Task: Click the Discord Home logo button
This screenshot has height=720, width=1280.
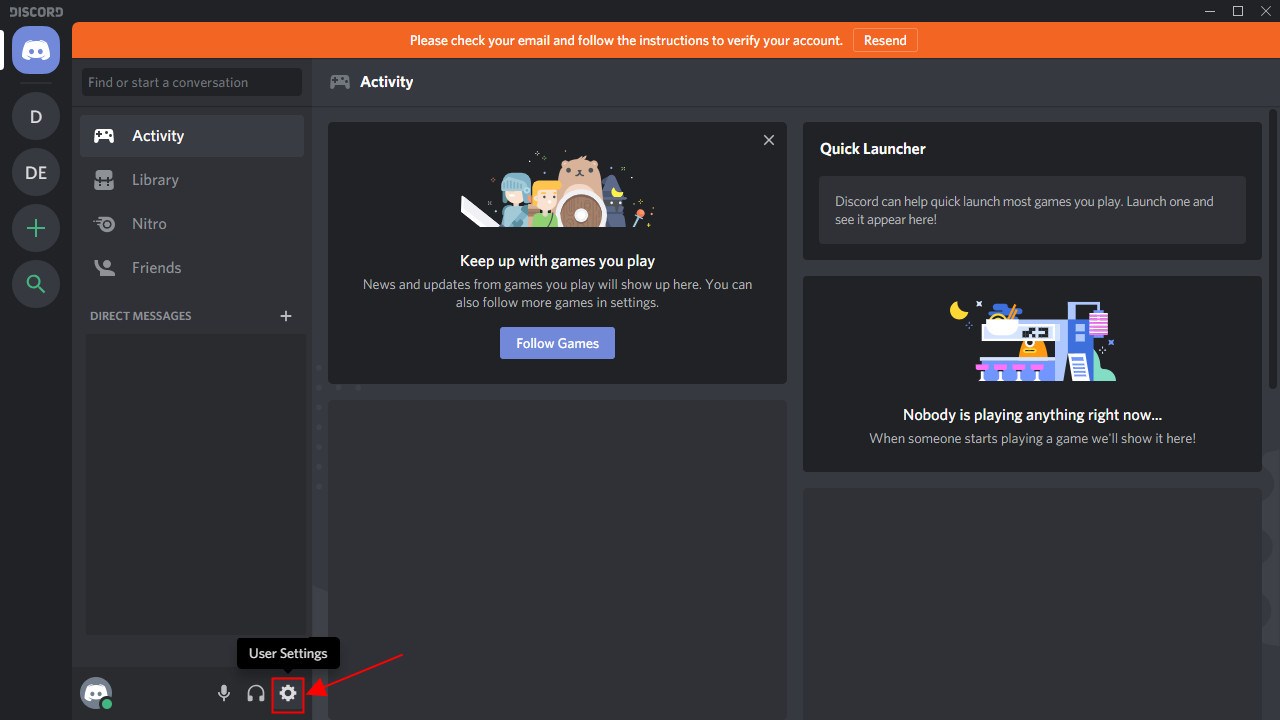Action: [x=36, y=50]
